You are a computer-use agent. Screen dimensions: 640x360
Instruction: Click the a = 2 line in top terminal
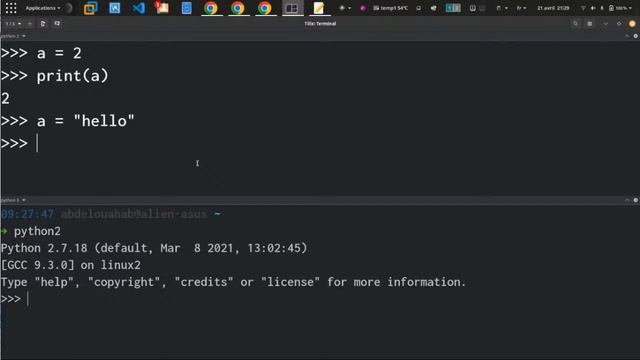coord(41,53)
